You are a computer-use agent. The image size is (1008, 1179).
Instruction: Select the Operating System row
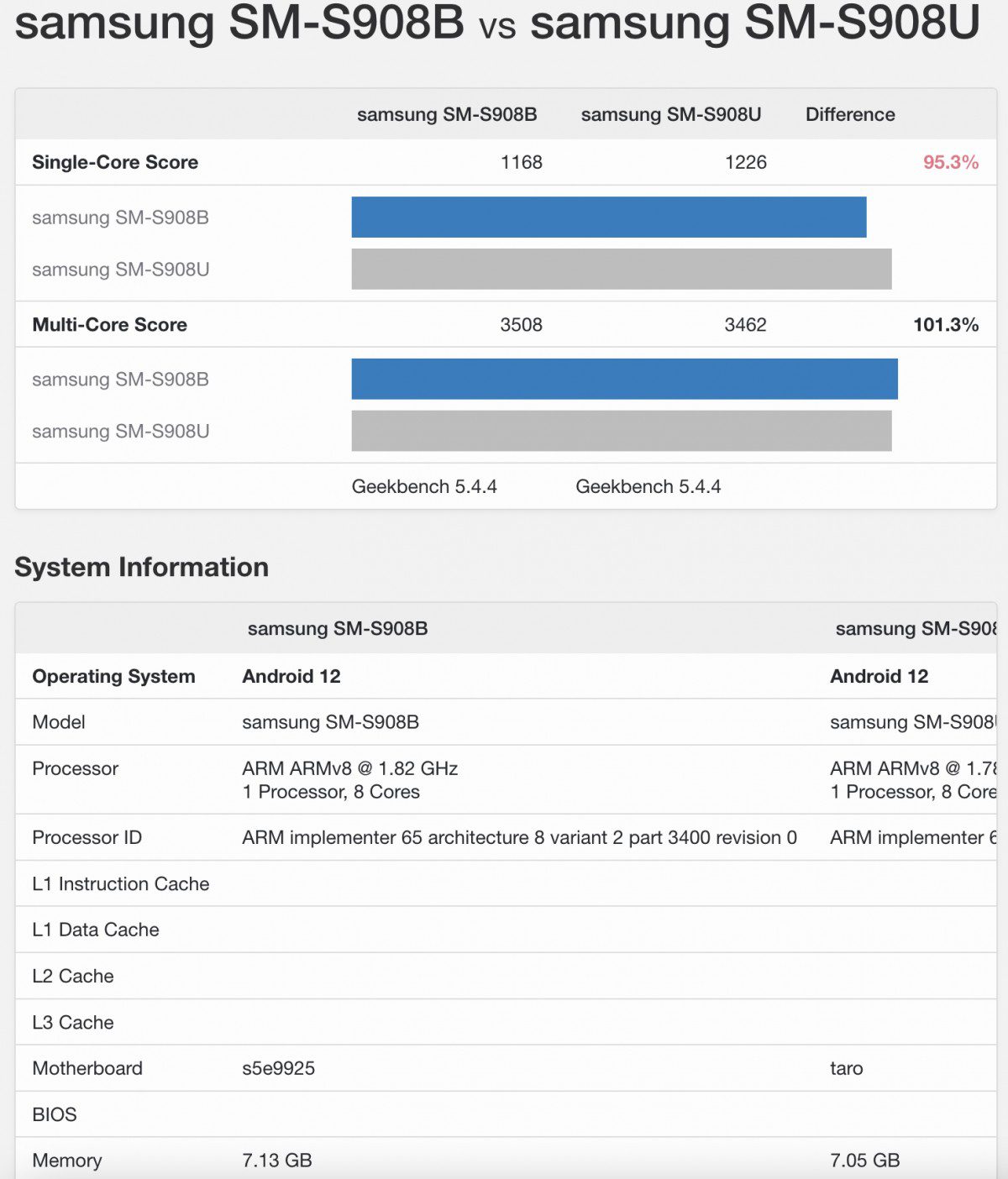tap(113, 676)
